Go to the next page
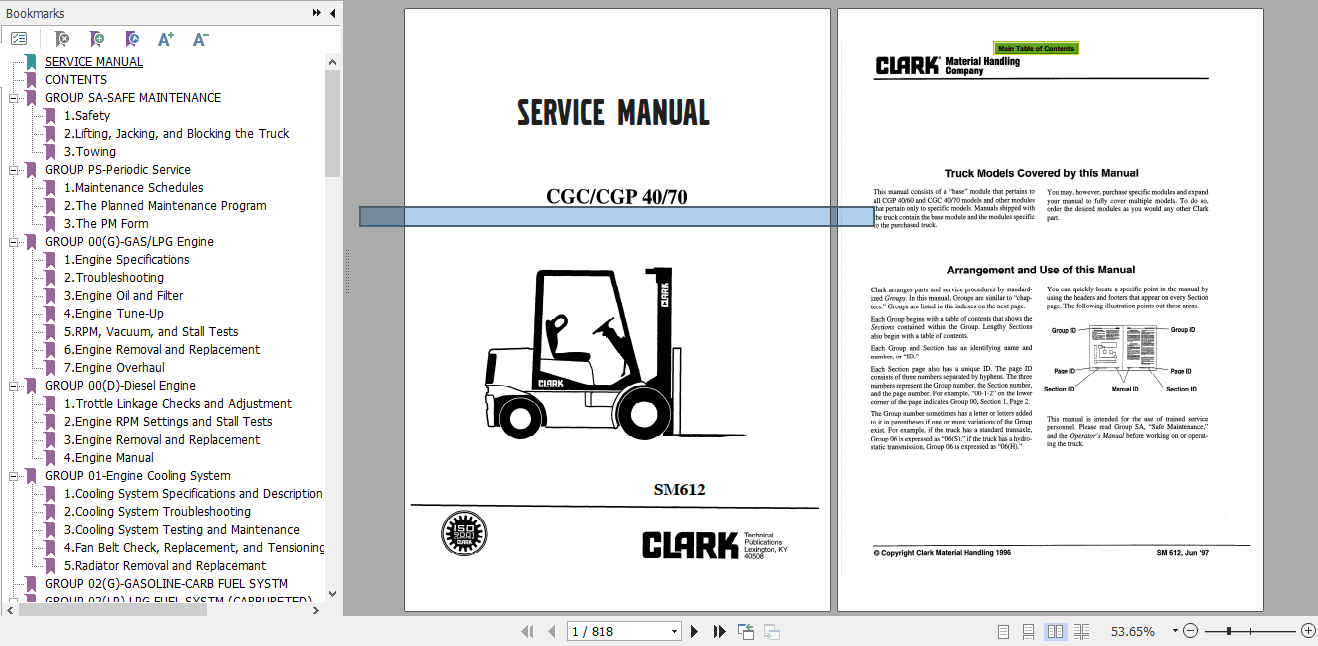This screenshot has height=646, width=1318. click(695, 631)
